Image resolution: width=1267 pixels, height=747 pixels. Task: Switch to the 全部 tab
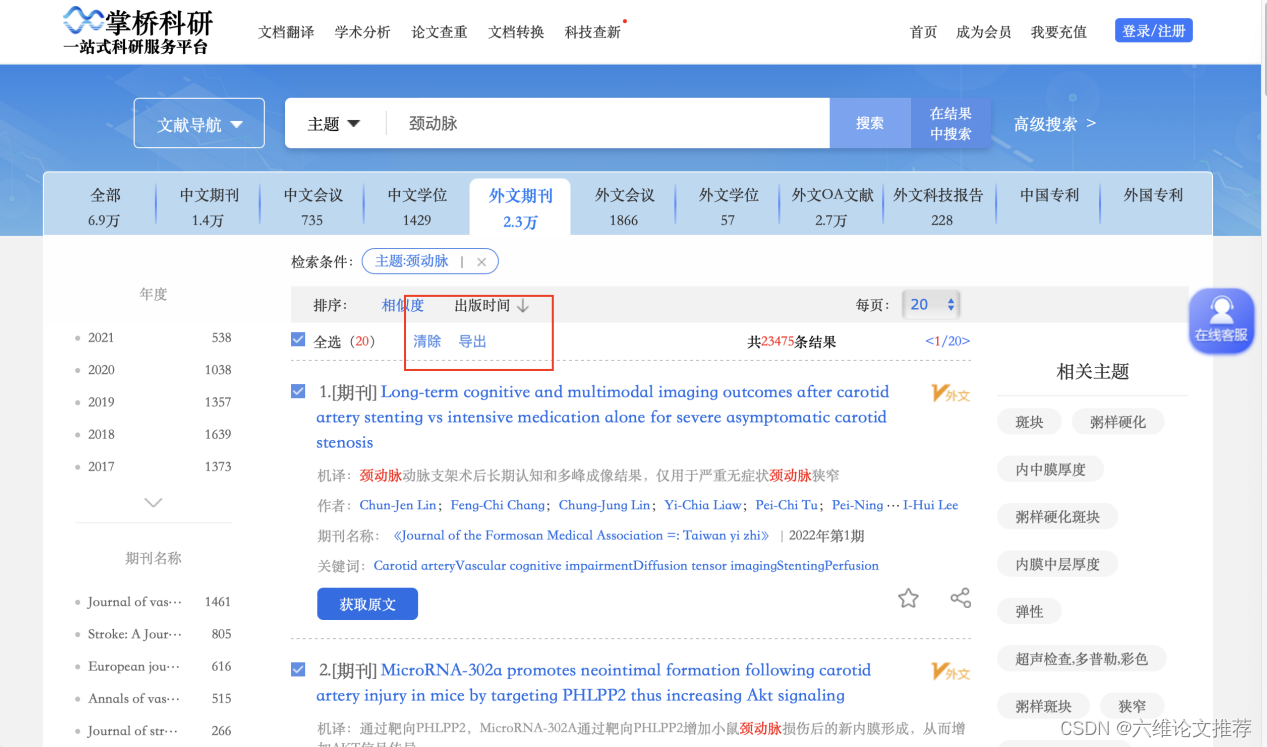pyautogui.click(x=105, y=205)
